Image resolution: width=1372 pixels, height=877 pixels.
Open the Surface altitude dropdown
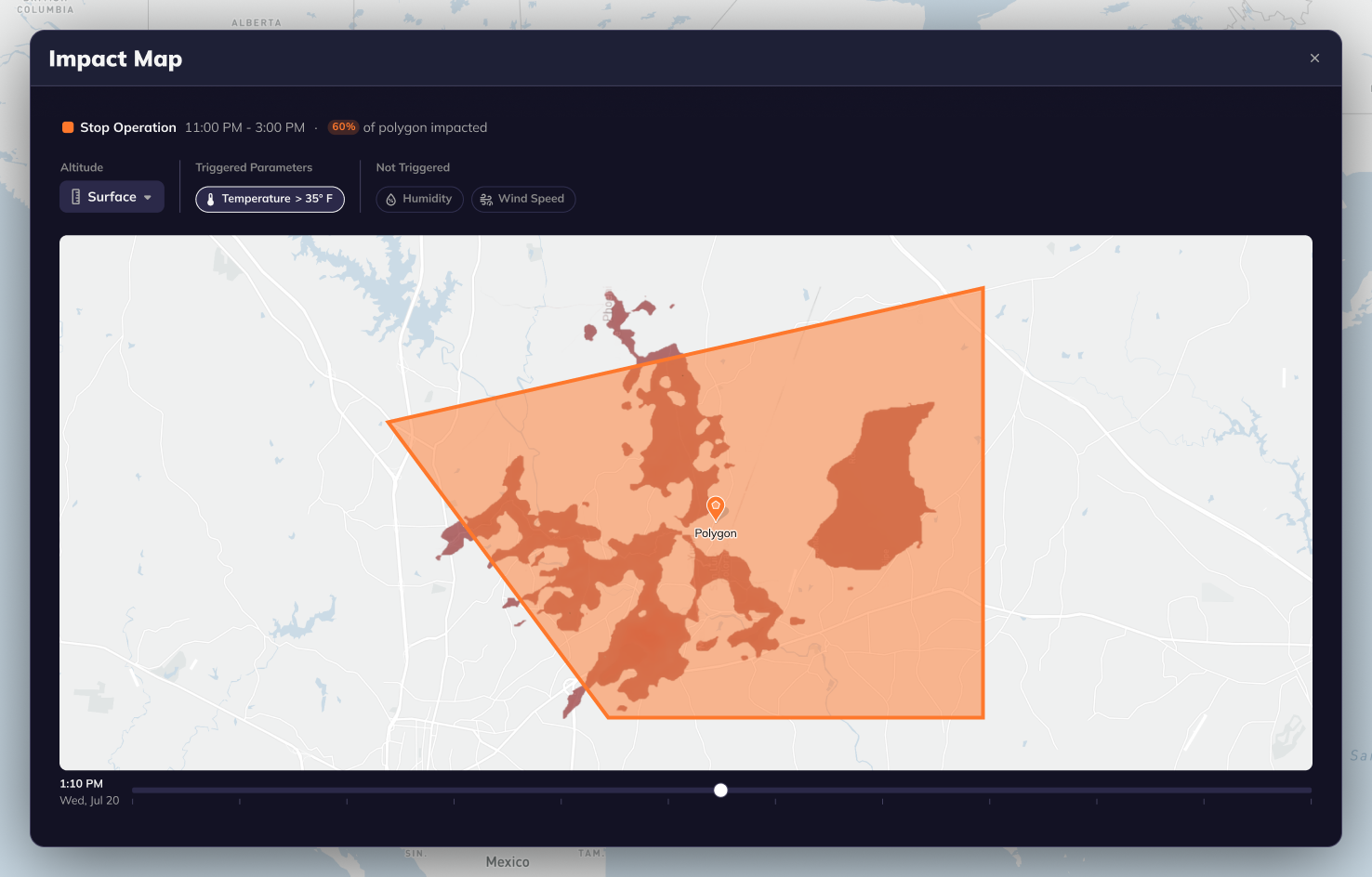click(112, 196)
